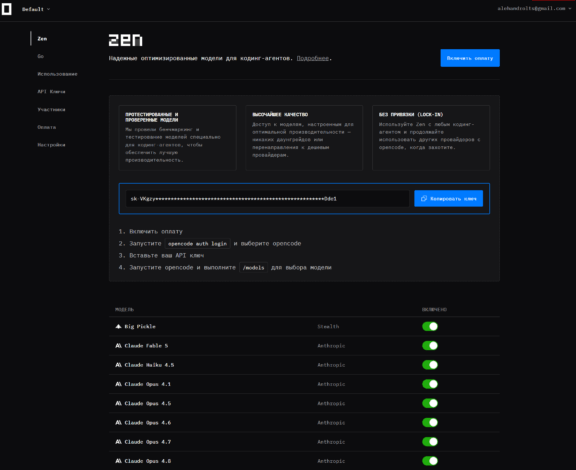Click the 'opencode auth login' code snippet
Viewport: 576px width, 470px height.
pos(197,244)
